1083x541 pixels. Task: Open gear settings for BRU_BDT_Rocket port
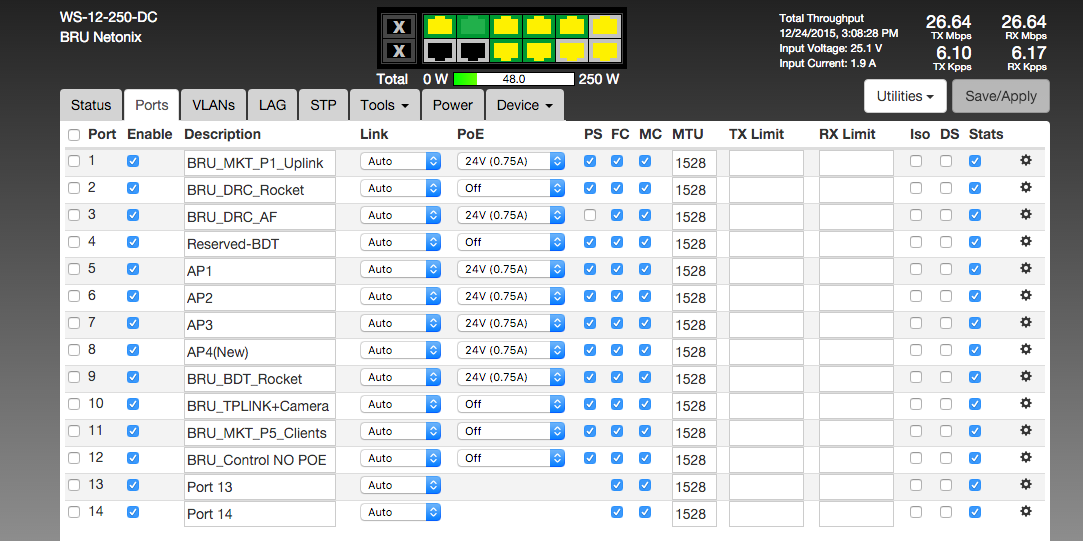click(1026, 376)
